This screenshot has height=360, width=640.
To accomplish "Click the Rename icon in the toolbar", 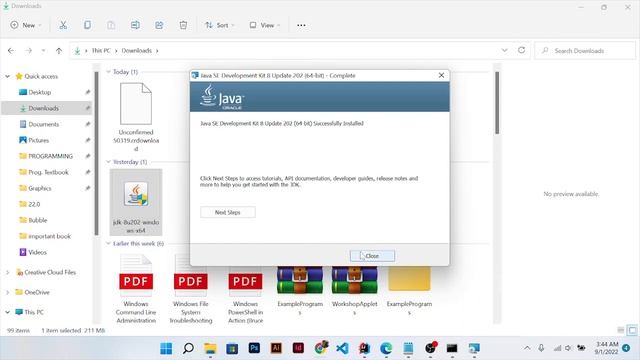I will click(135, 25).
